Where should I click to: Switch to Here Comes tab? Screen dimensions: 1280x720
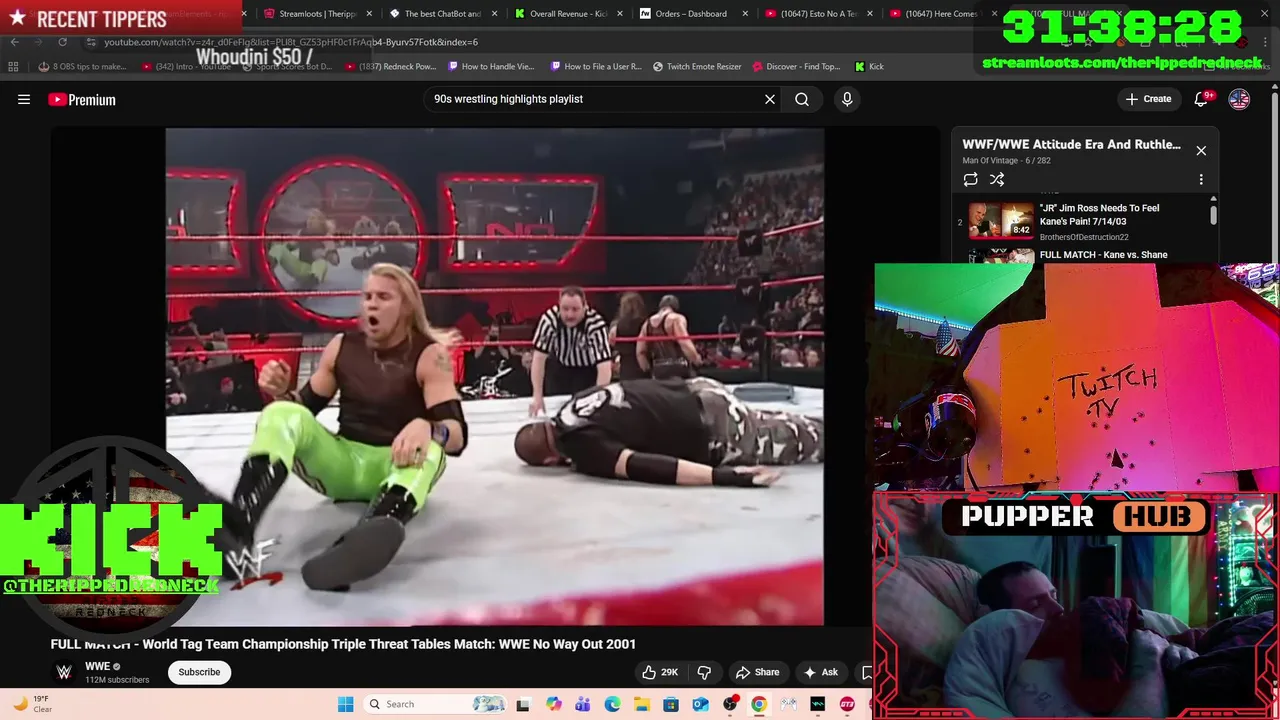[941, 14]
